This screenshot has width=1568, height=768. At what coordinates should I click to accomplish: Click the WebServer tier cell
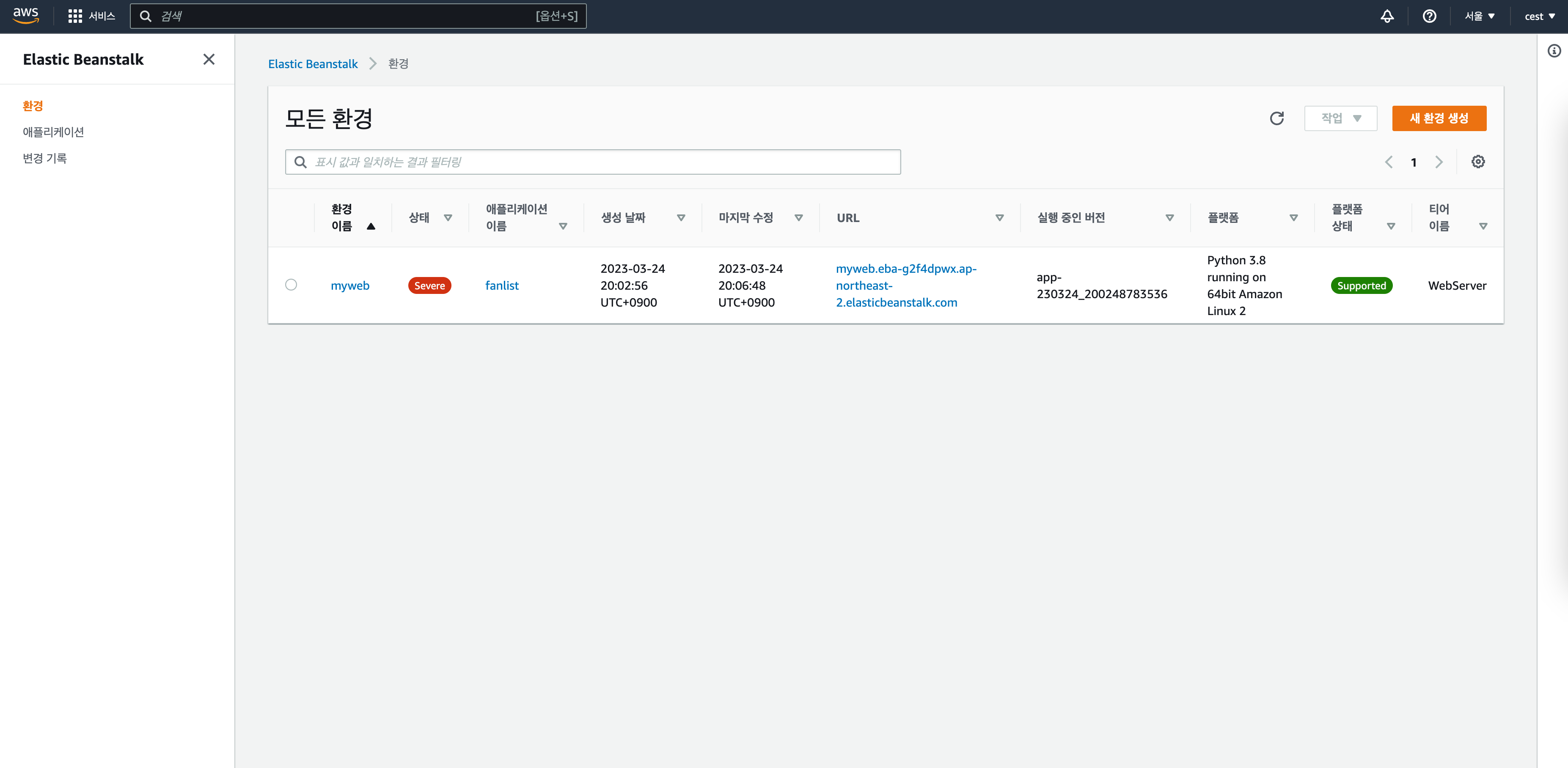(1457, 285)
